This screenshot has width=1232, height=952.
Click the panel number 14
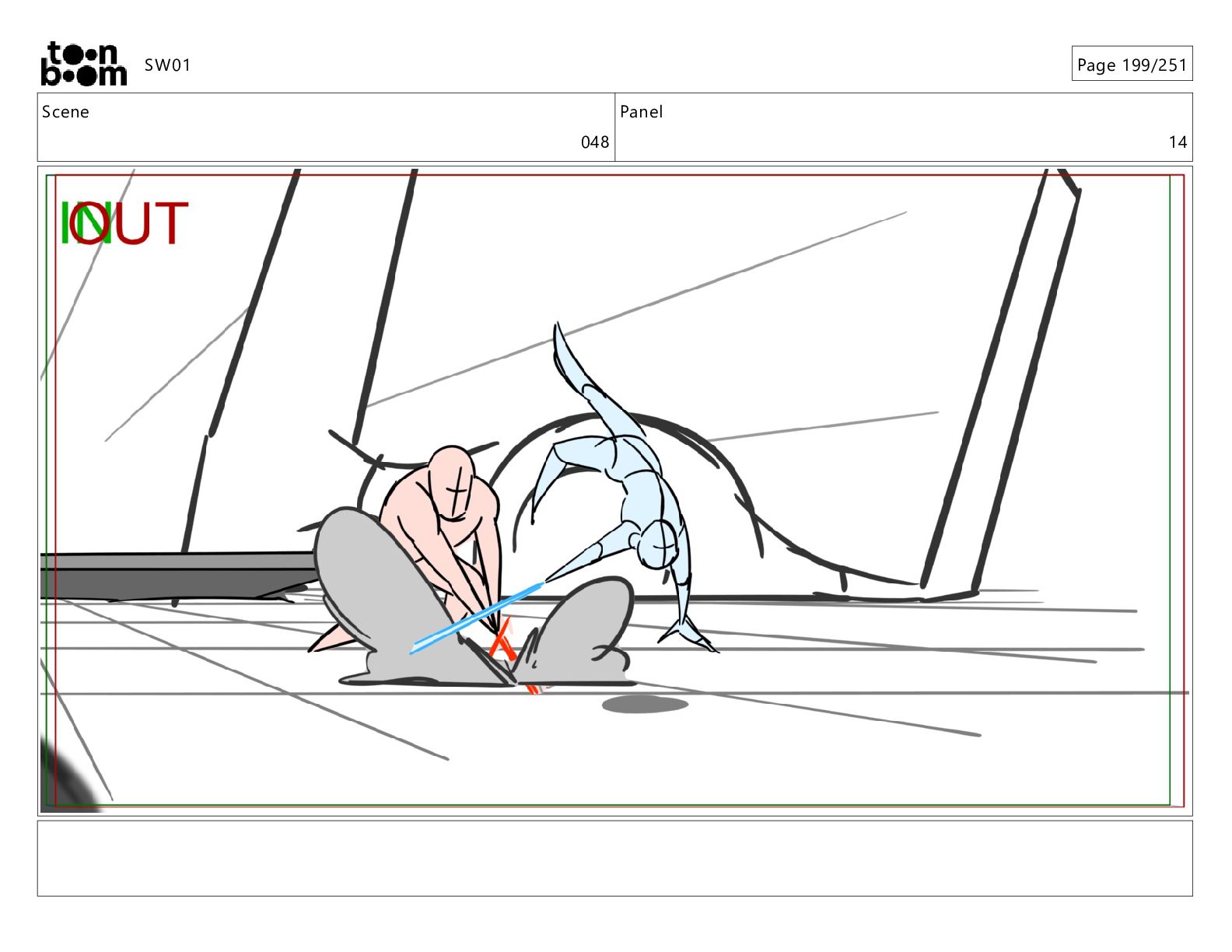tap(1178, 142)
